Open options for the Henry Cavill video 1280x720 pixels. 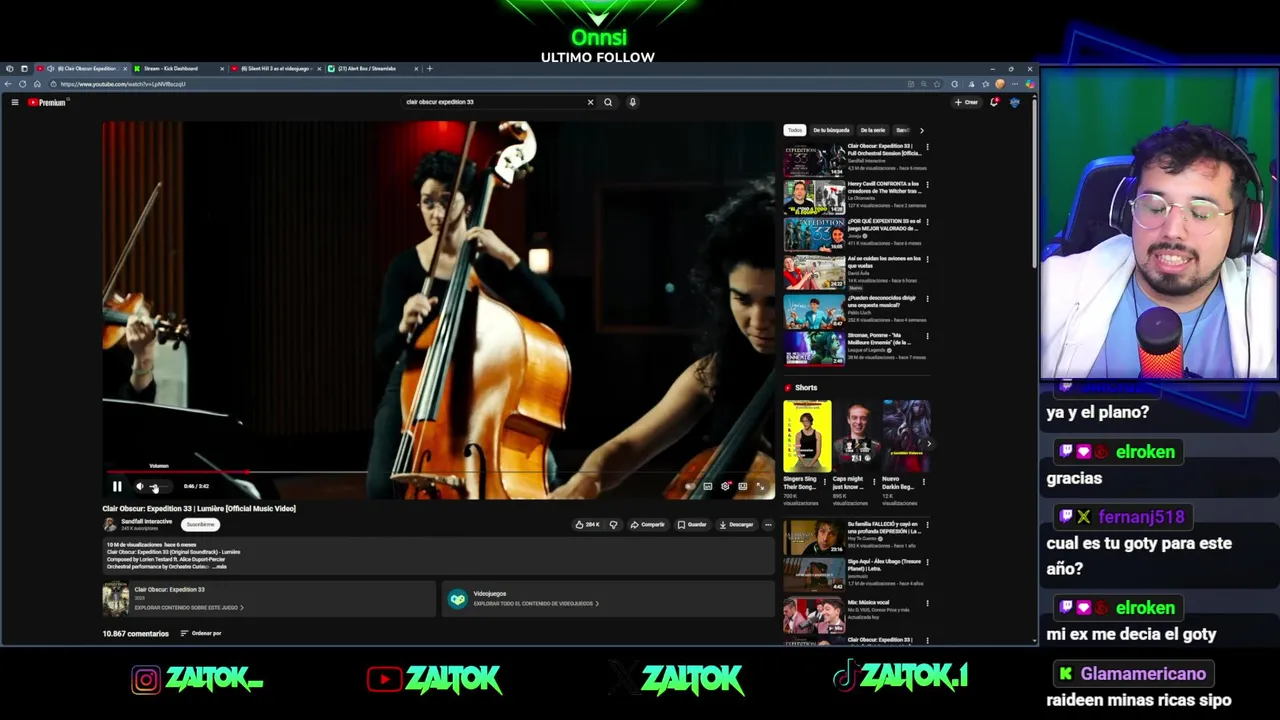[927, 185]
